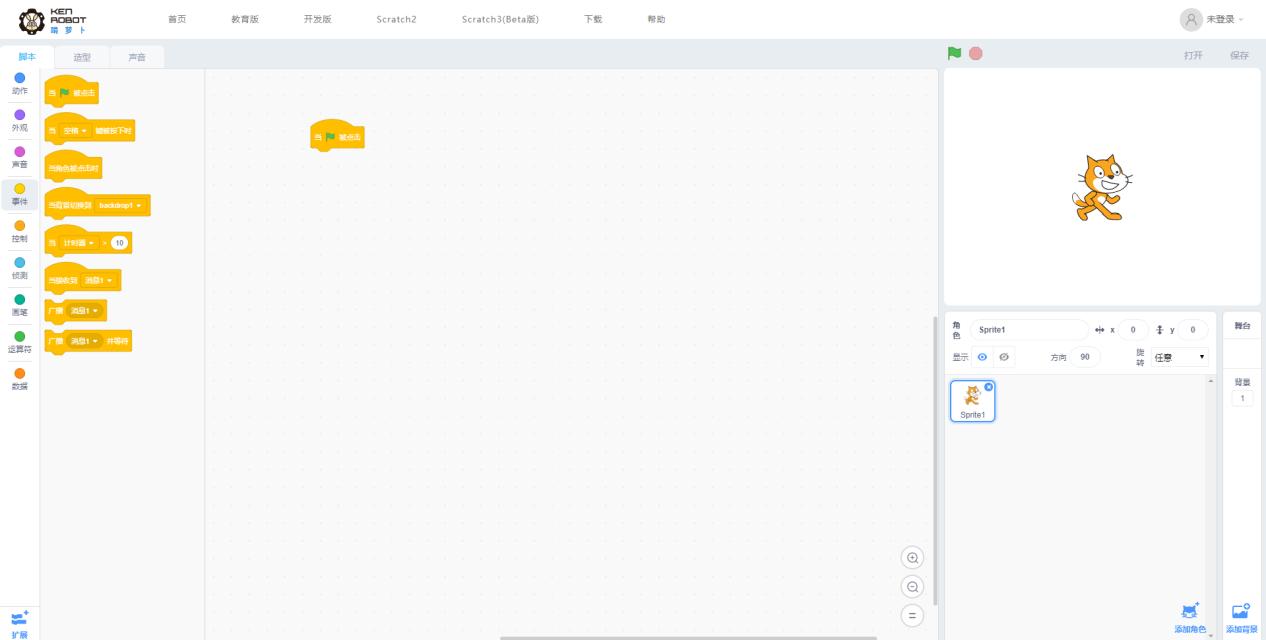Open the backdrop1 dropdown in palette block
Screen dimensions: 1266x640
tap(120, 205)
